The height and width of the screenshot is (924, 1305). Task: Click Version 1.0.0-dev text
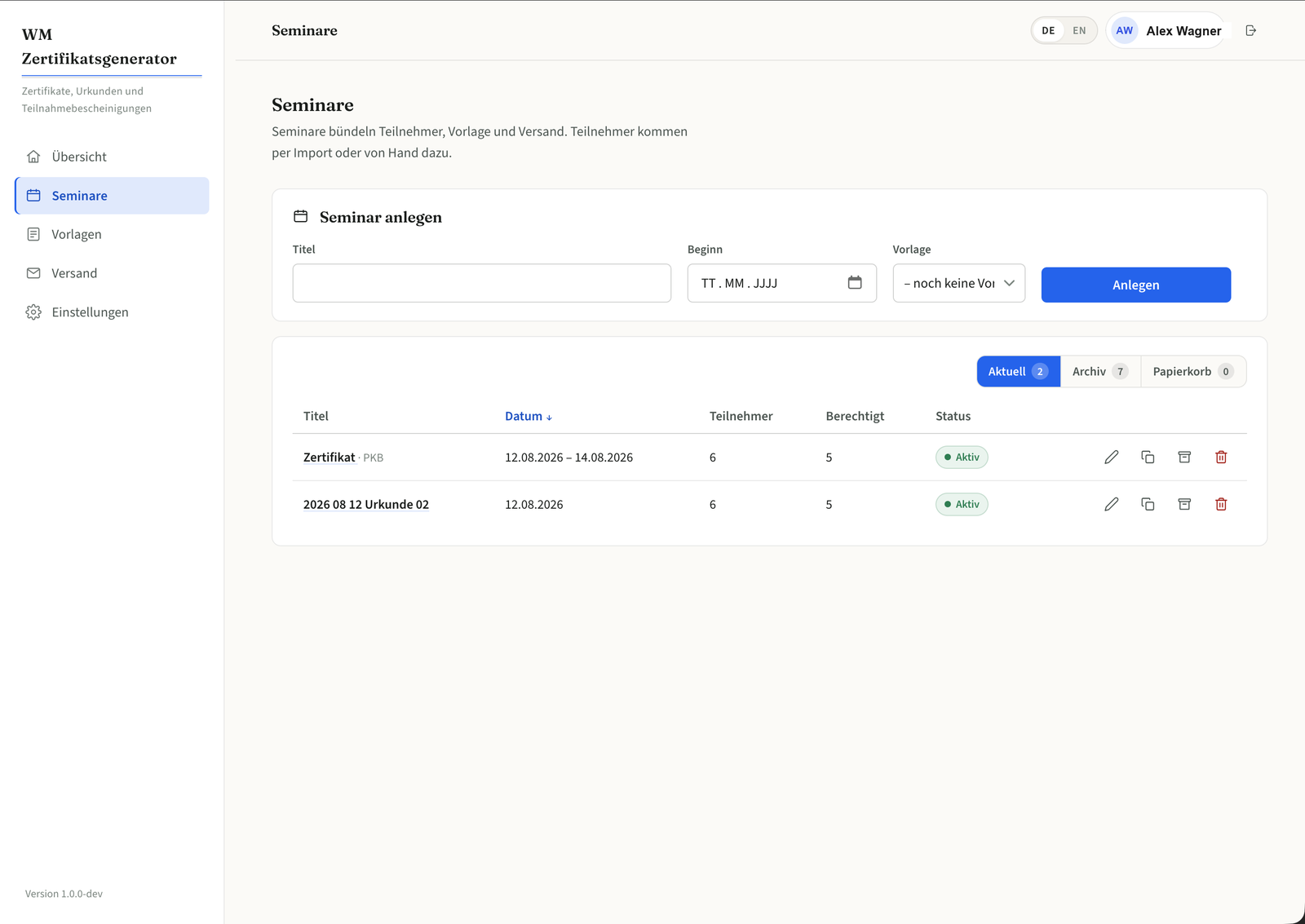point(64,894)
